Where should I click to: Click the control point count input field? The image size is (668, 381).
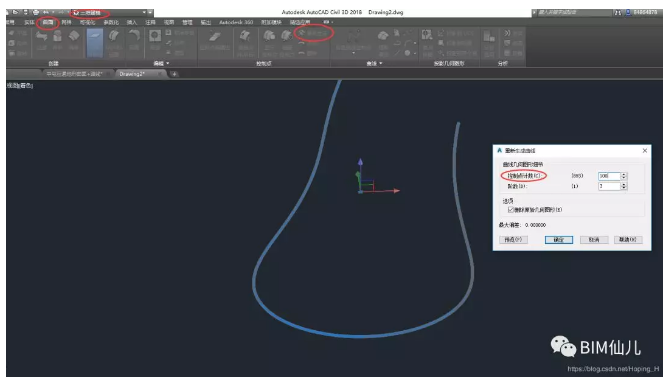(609, 176)
